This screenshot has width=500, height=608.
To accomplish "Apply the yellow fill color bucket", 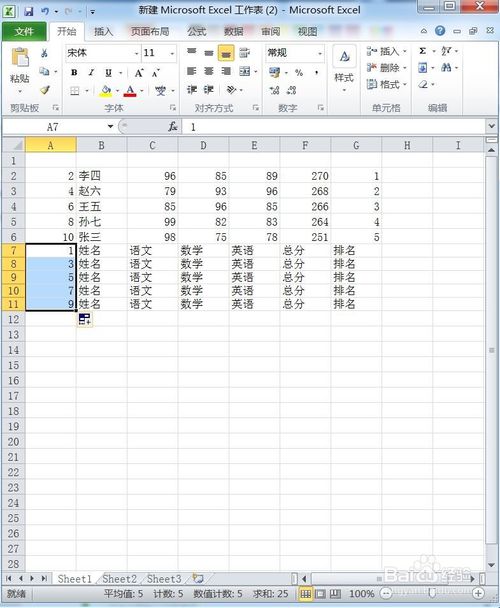I will [x=106, y=91].
